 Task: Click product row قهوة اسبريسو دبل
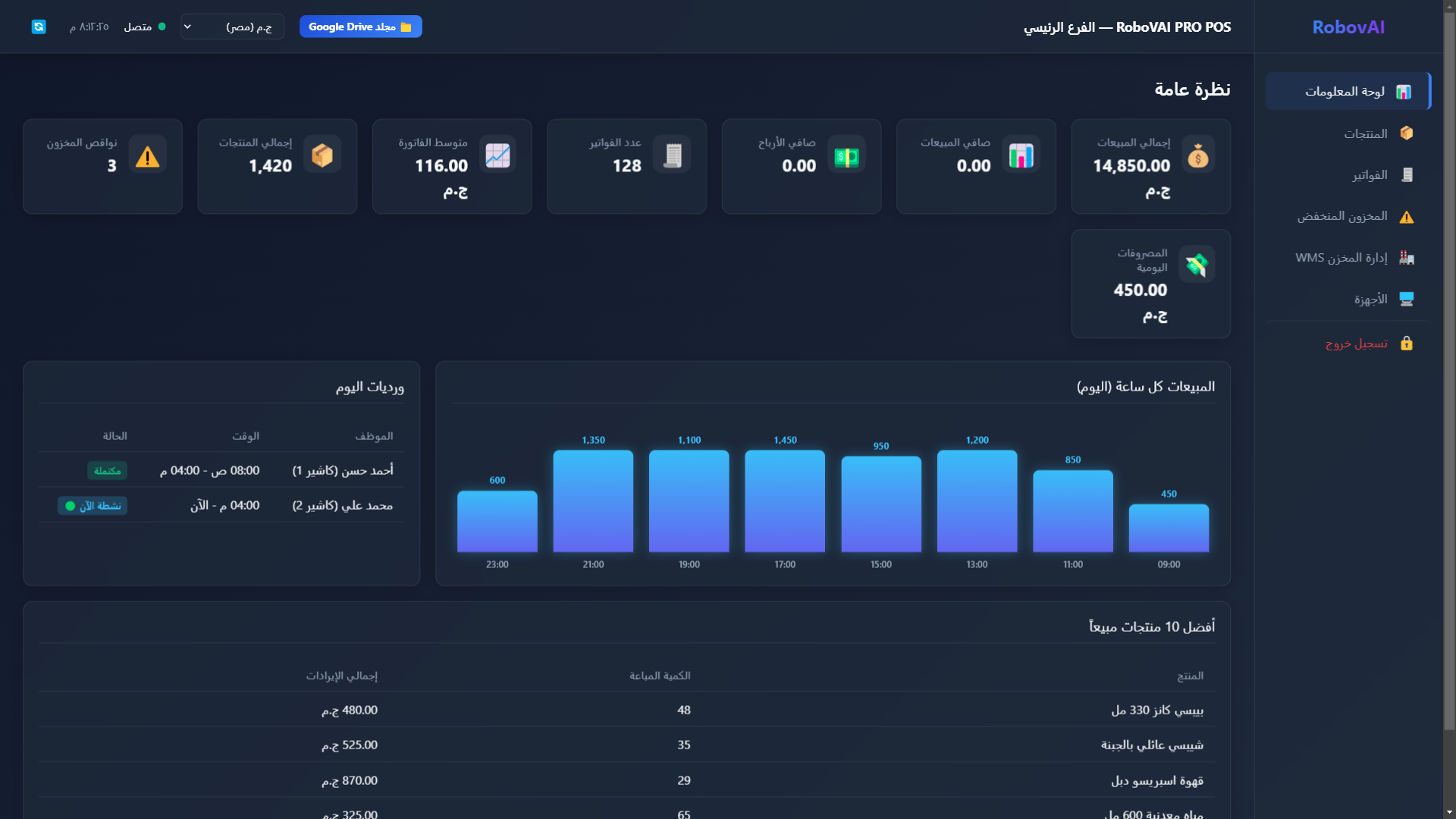(626, 780)
